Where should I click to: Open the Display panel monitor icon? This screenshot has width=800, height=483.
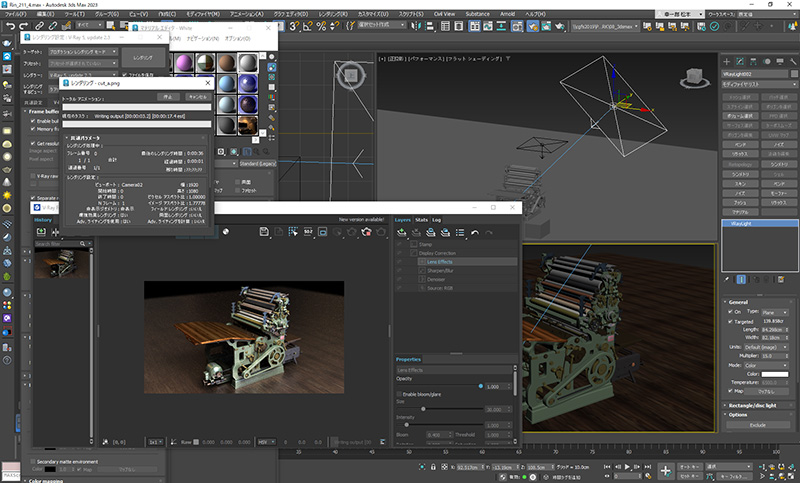point(780,62)
